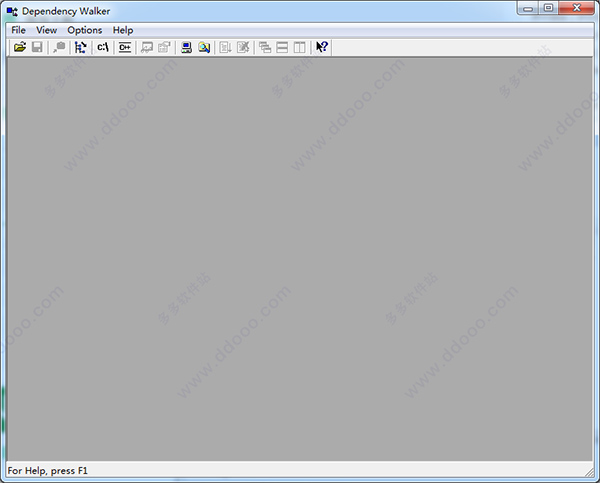Click the grayed Properties toolbar icon
The width and height of the screenshot is (600, 483).
click(x=164, y=47)
